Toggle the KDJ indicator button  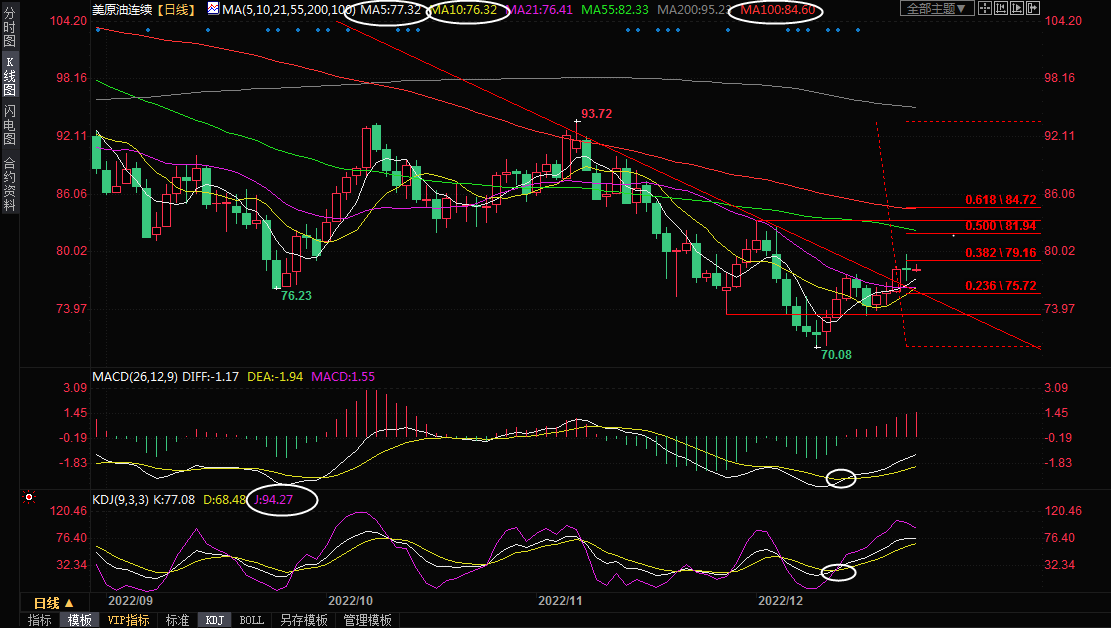coord(214,620)
